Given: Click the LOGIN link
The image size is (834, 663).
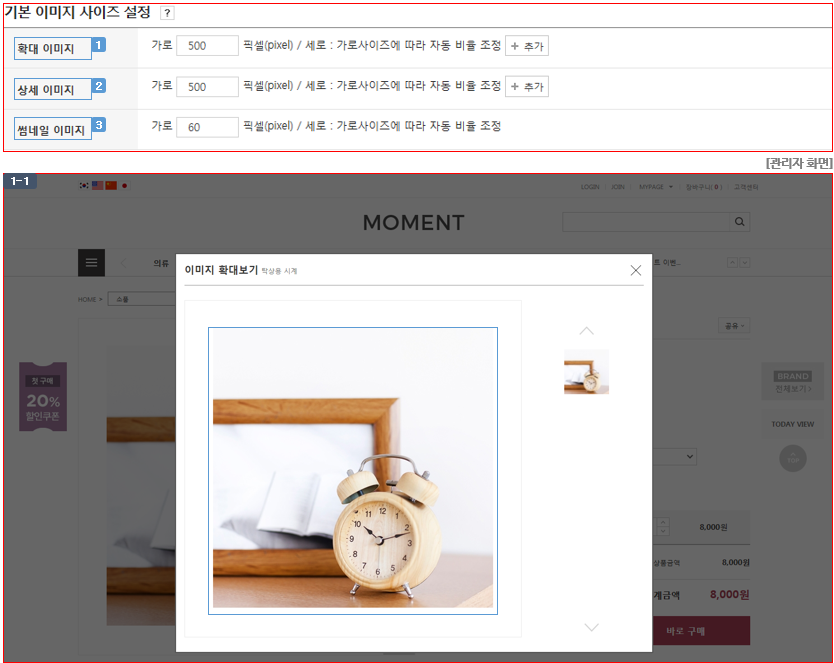Looking at the screenshot, I should coord(590,187).
